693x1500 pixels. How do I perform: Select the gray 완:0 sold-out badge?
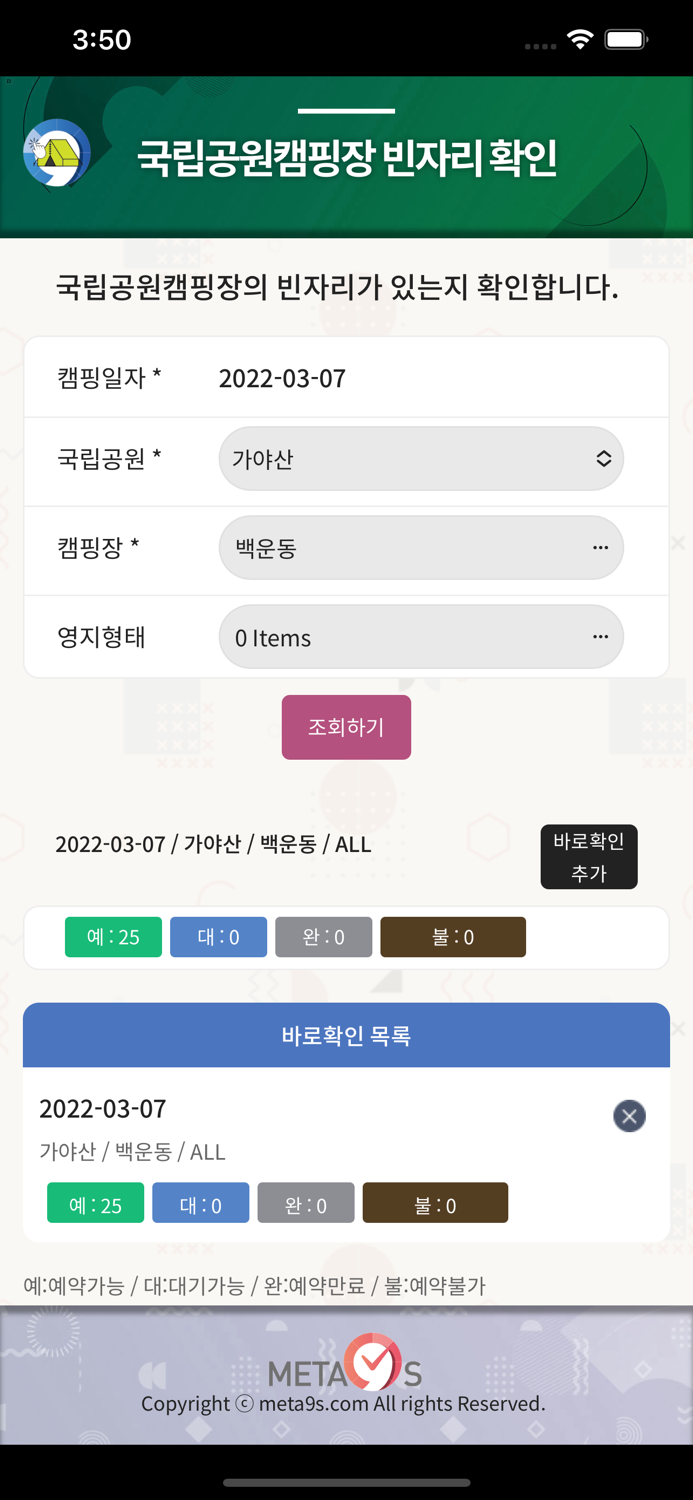pos(323,937)
